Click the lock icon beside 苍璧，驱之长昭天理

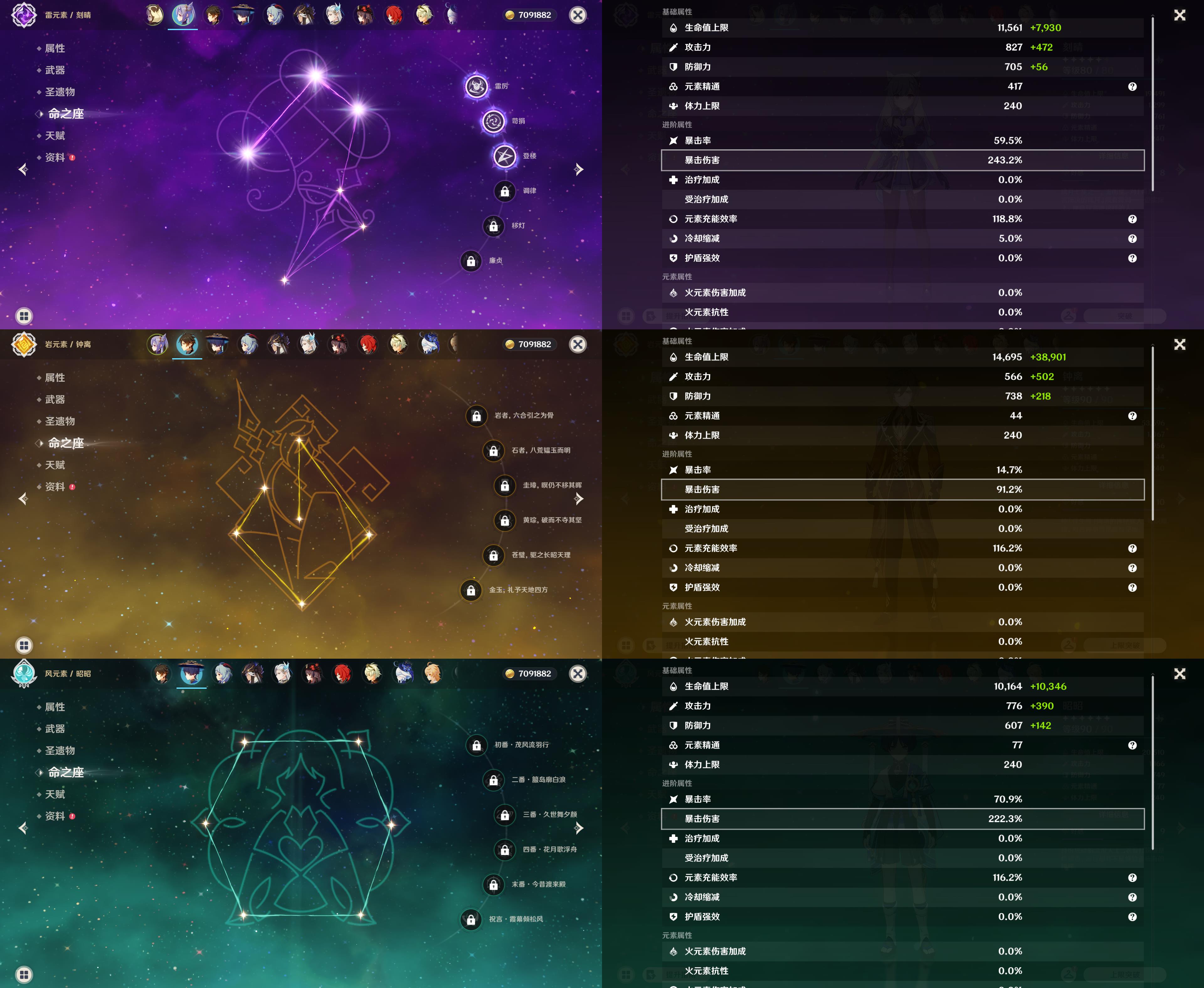click(x=493, y=555)
